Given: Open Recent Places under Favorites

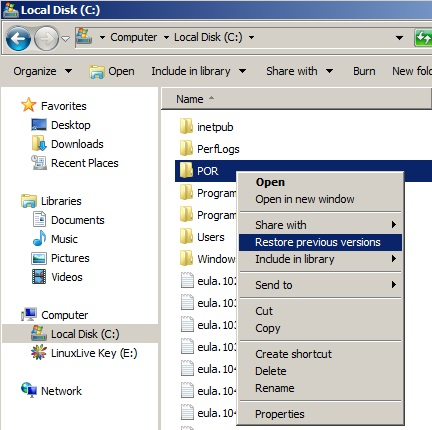Looking at the screenshot, I should click(x=85, y=163).
